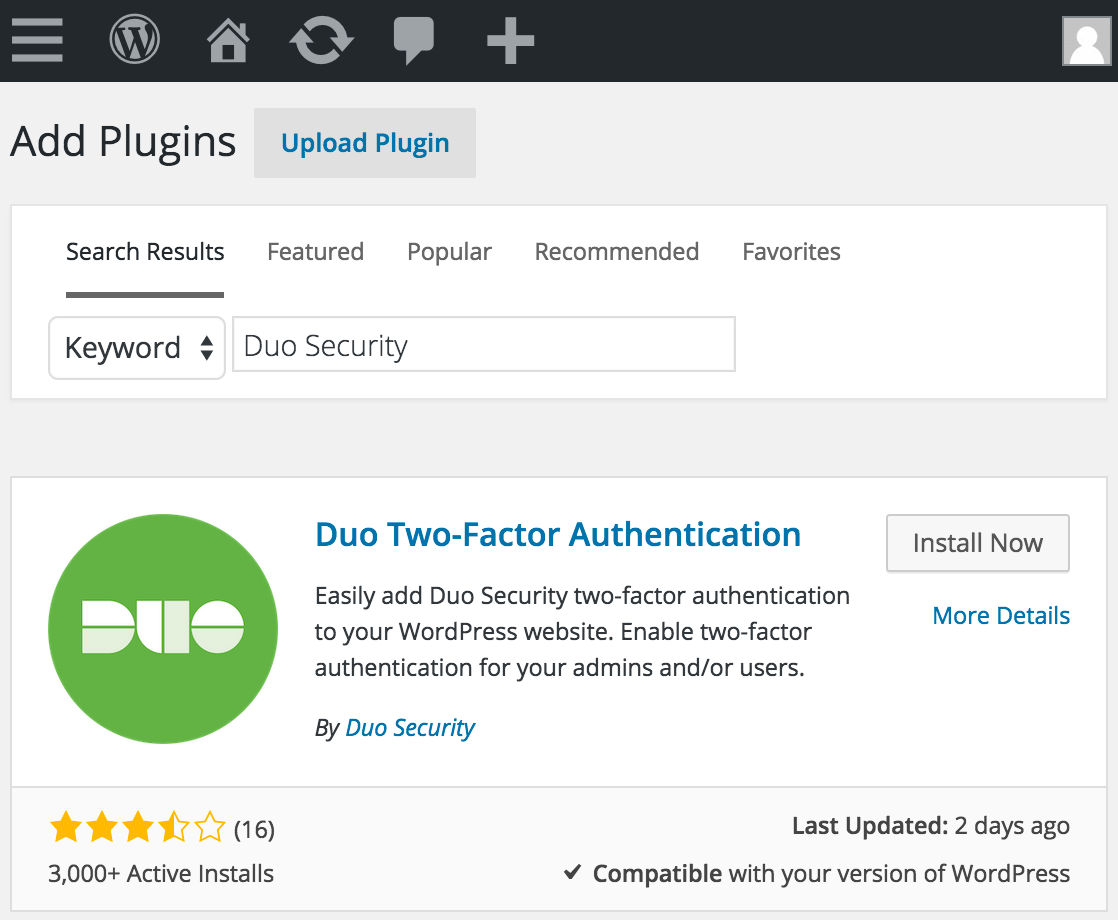The width and height of the screenshot is (1118, 920).
Task: Click the 3,000+ Active Installs text
Action: tap(161, 874)
